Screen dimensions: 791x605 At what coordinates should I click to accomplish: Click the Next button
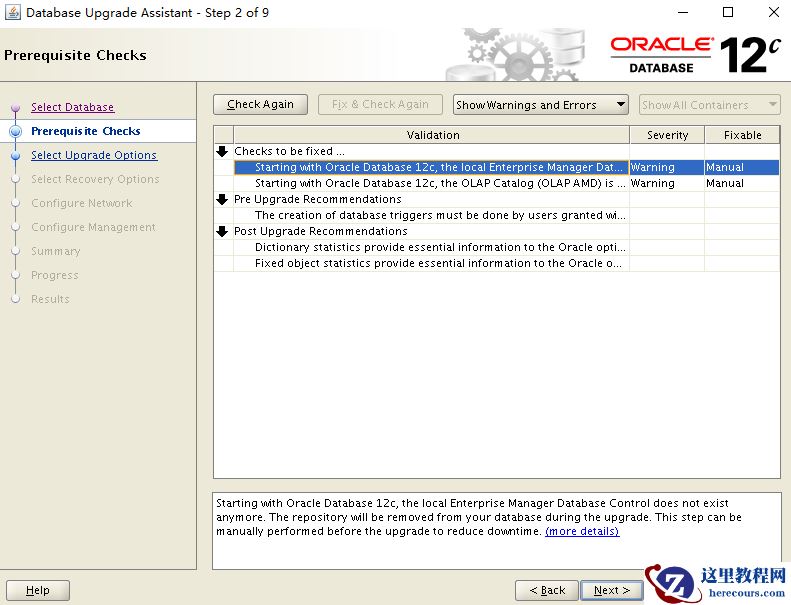click(x=612, y=590)
